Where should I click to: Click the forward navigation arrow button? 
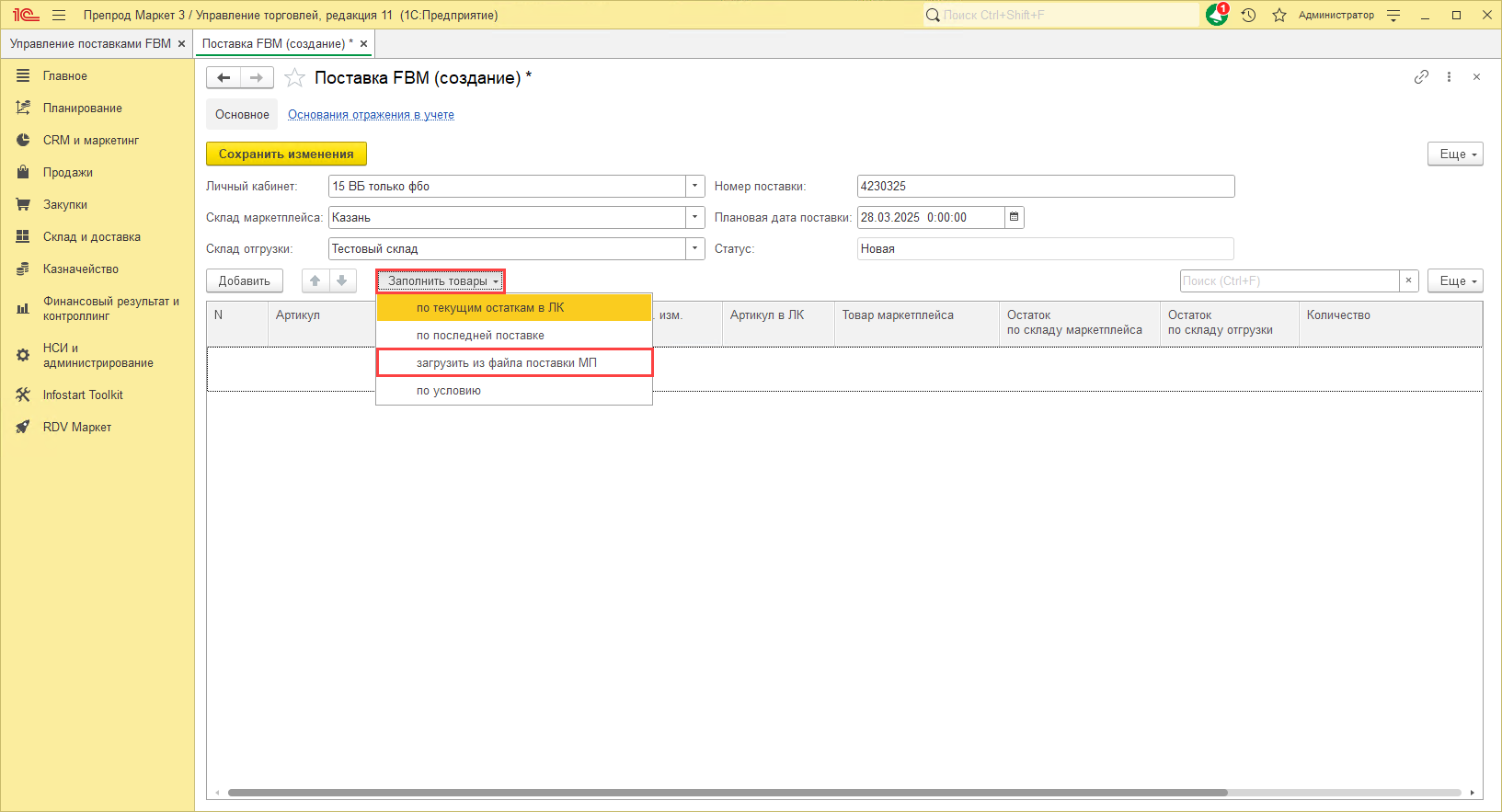coord(257,78)
